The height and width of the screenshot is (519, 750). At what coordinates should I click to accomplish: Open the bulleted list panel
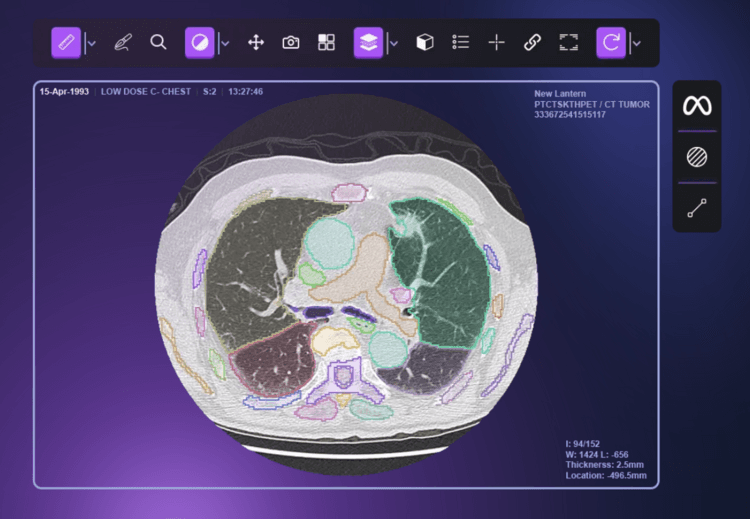pyautogui.click(x=461, y=42)
